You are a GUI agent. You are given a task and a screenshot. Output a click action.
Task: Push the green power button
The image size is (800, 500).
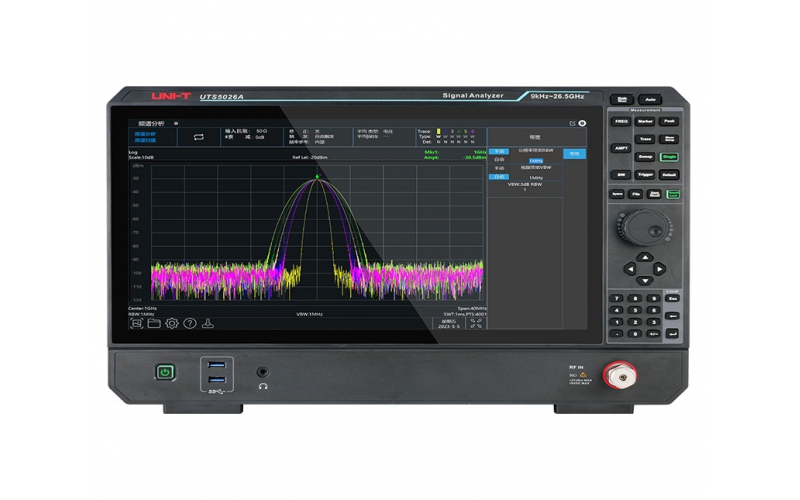[x=165, y=372]
